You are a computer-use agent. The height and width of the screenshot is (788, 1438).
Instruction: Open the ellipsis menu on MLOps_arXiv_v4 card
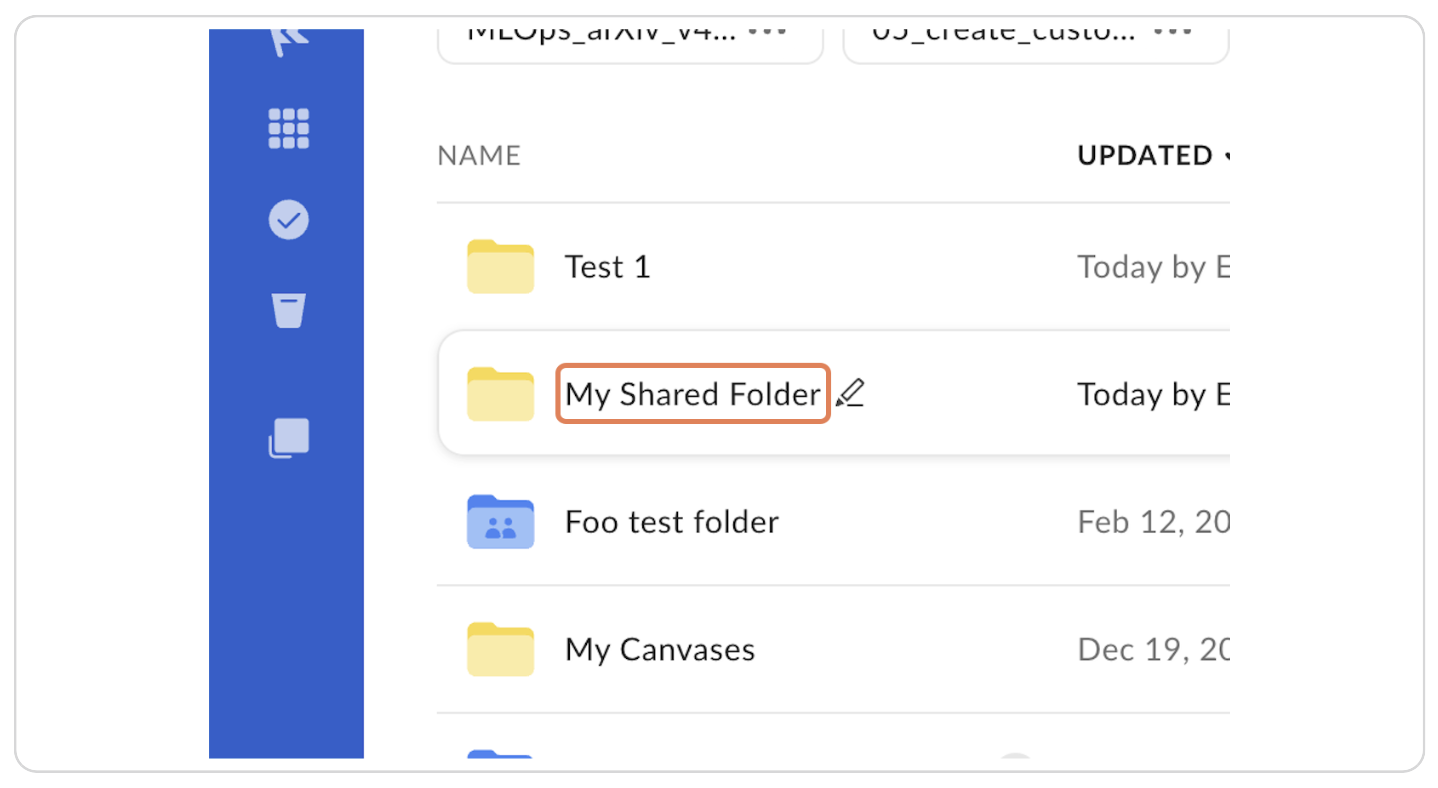(765, 30)
